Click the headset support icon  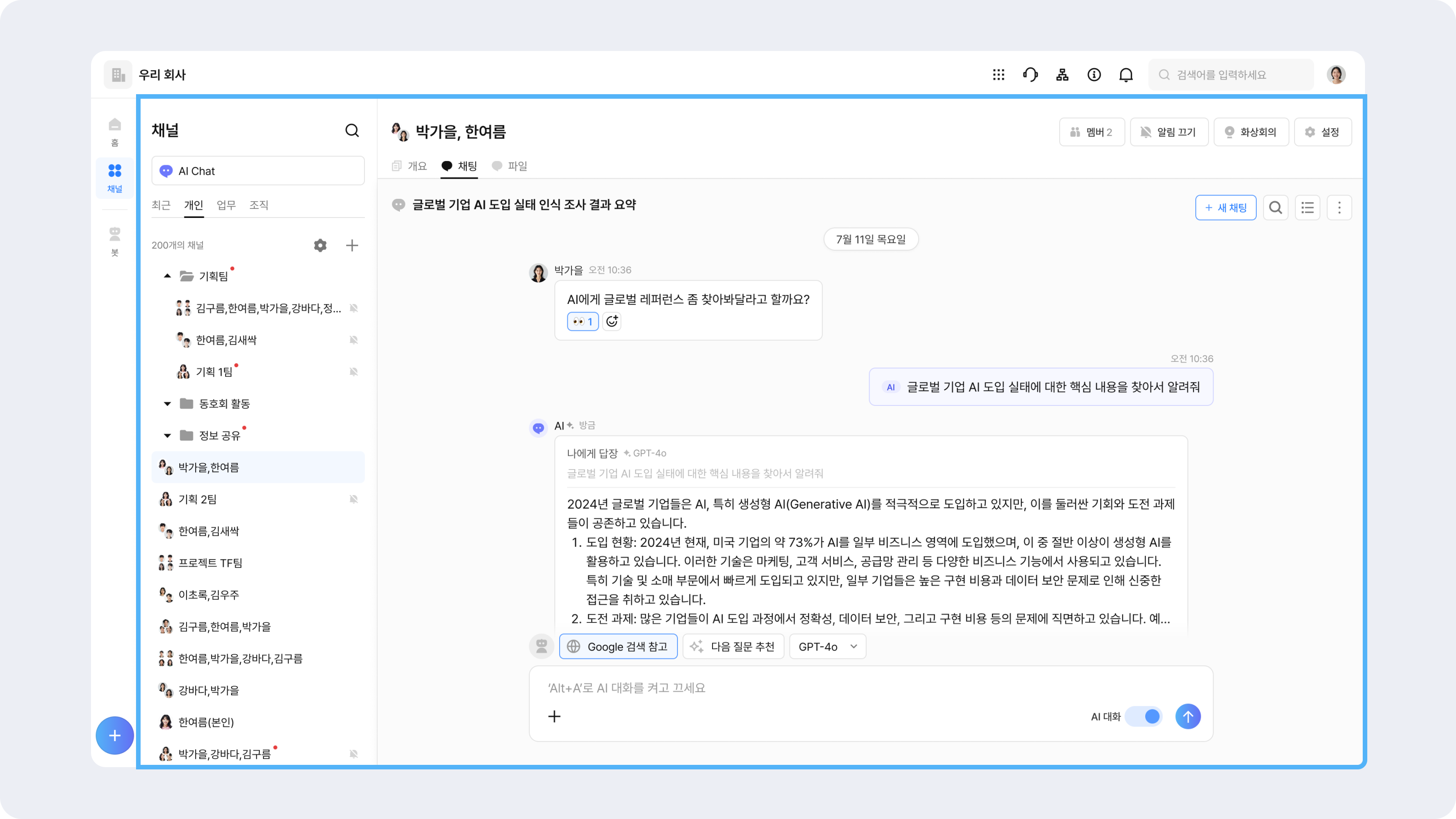click(x=1030, y=75)
